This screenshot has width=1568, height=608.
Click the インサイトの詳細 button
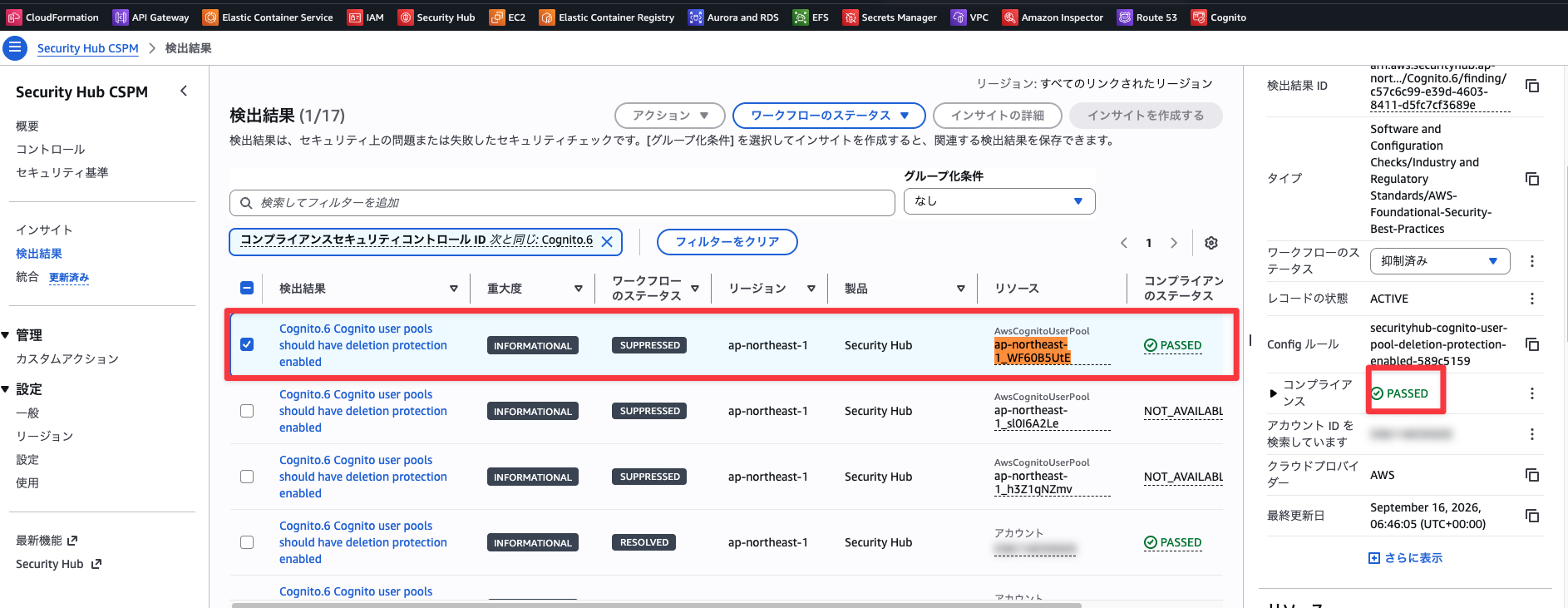998,116
